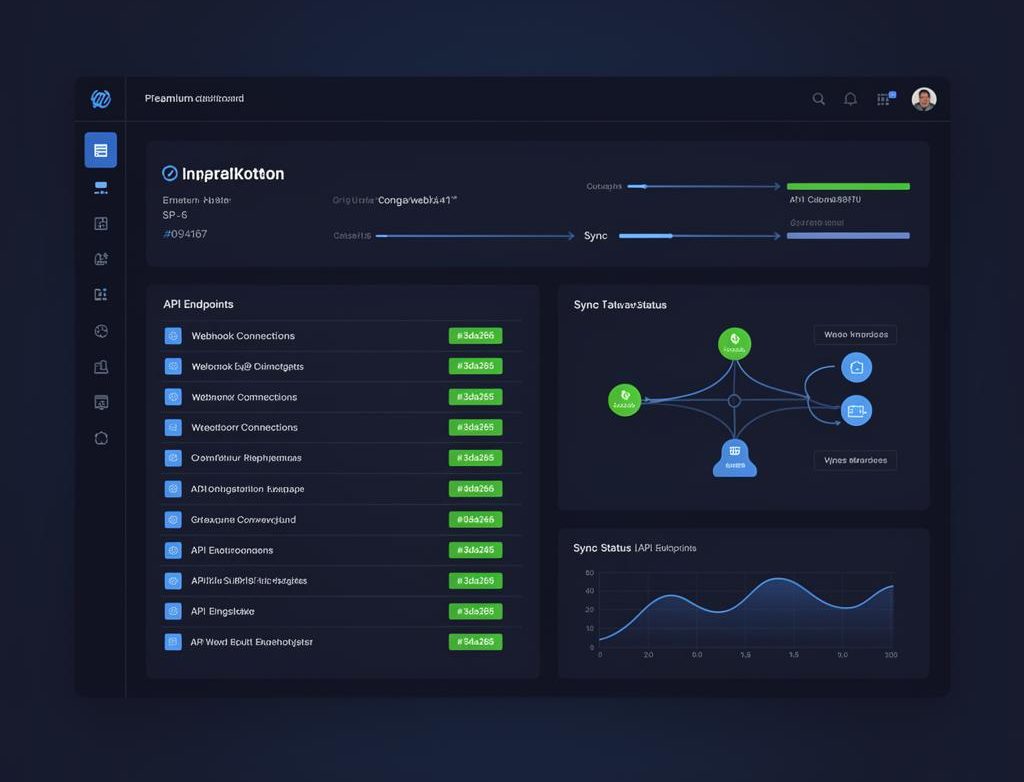This screenshot has height=782, width=1024.
Task: Click the API Endpoints panel heading
Action: click(x=198, y=304)
